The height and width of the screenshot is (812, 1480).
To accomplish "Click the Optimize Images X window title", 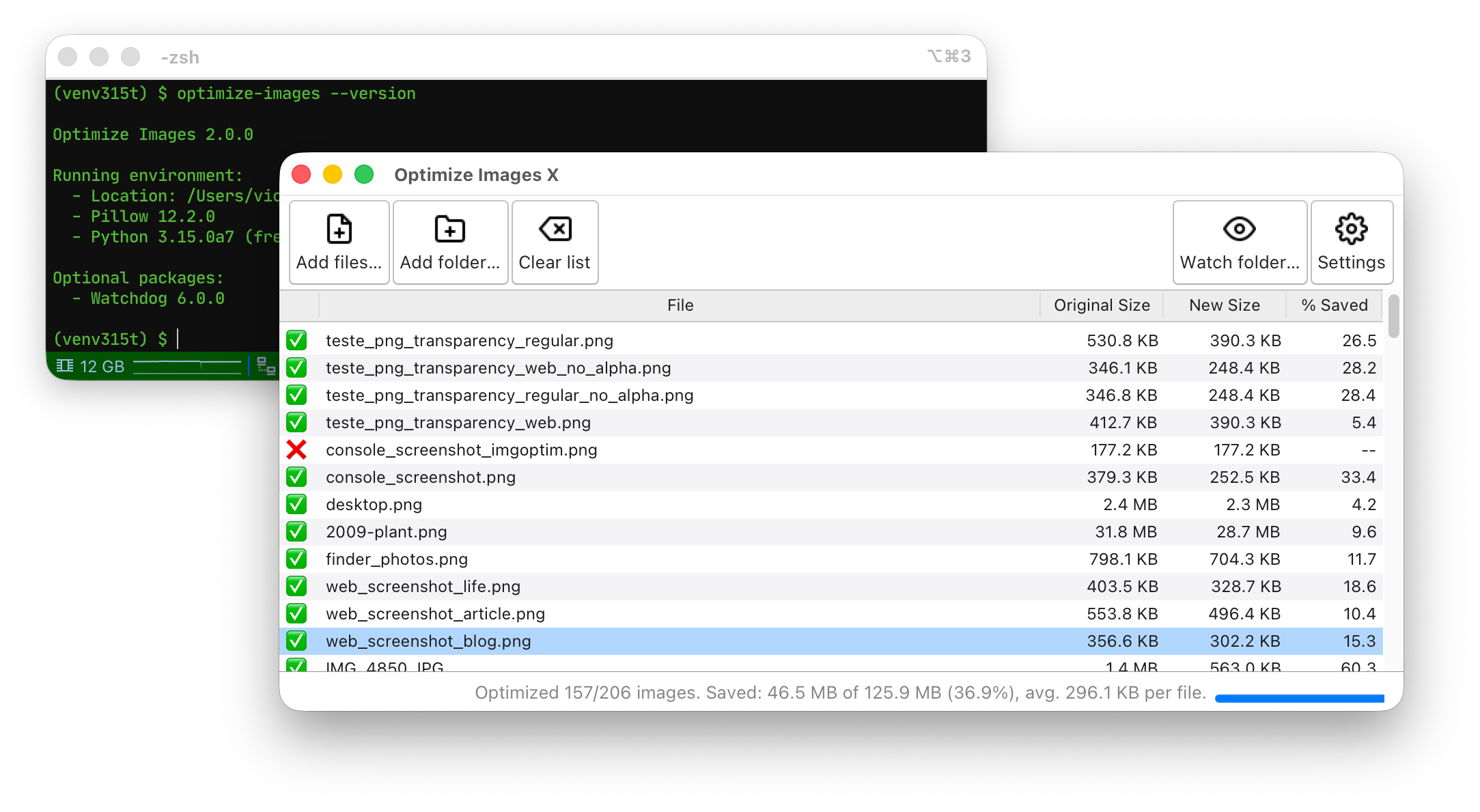I will [476, 175].
